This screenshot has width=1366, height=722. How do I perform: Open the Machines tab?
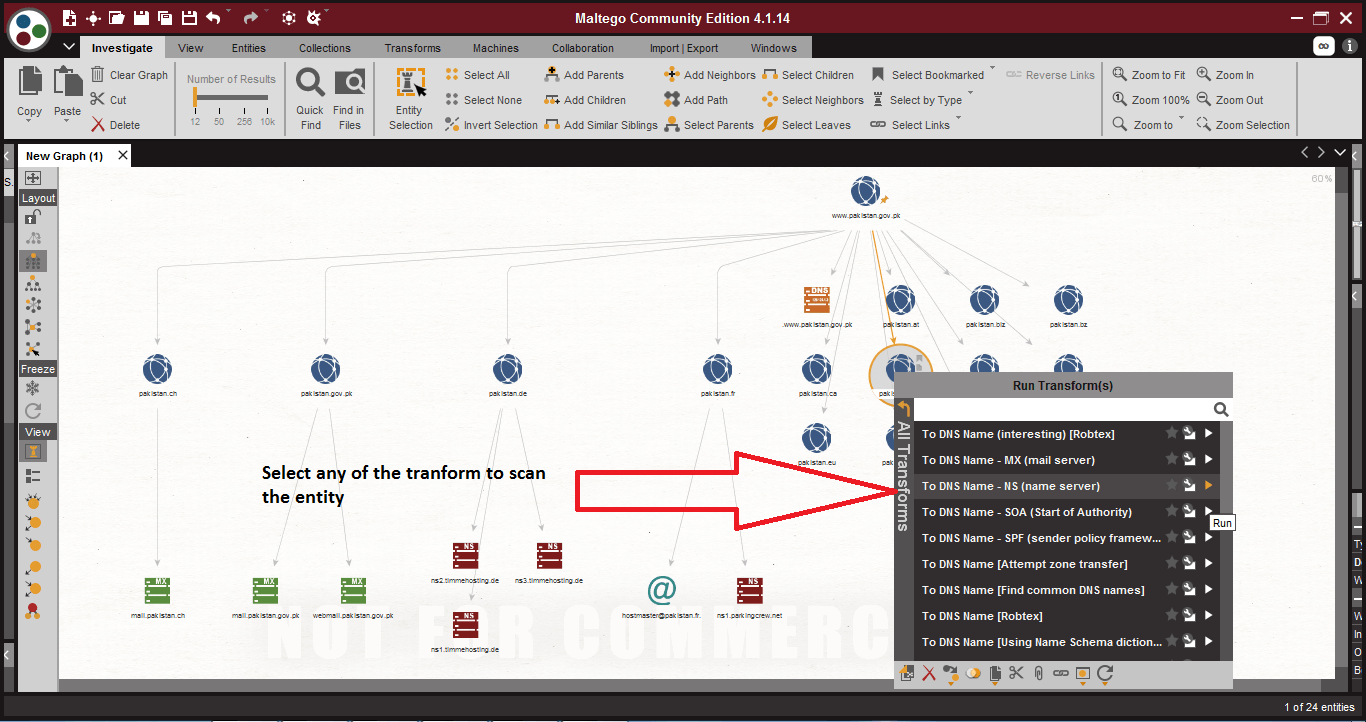[x=496, y=48]
